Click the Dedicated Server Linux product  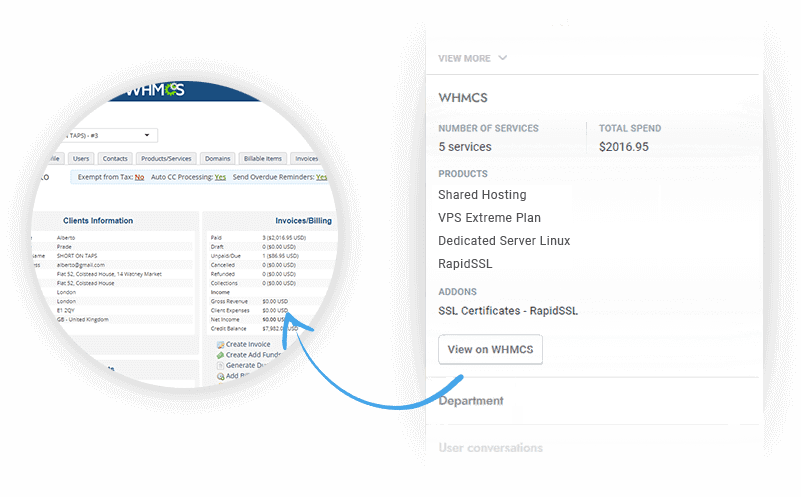504,241
